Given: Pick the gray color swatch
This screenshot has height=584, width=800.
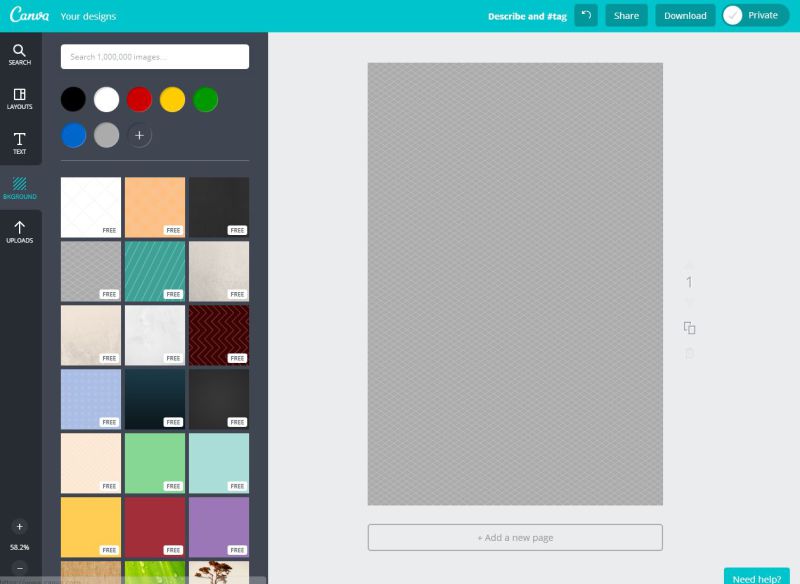Looking at the screenshot, I should point(106,135).
